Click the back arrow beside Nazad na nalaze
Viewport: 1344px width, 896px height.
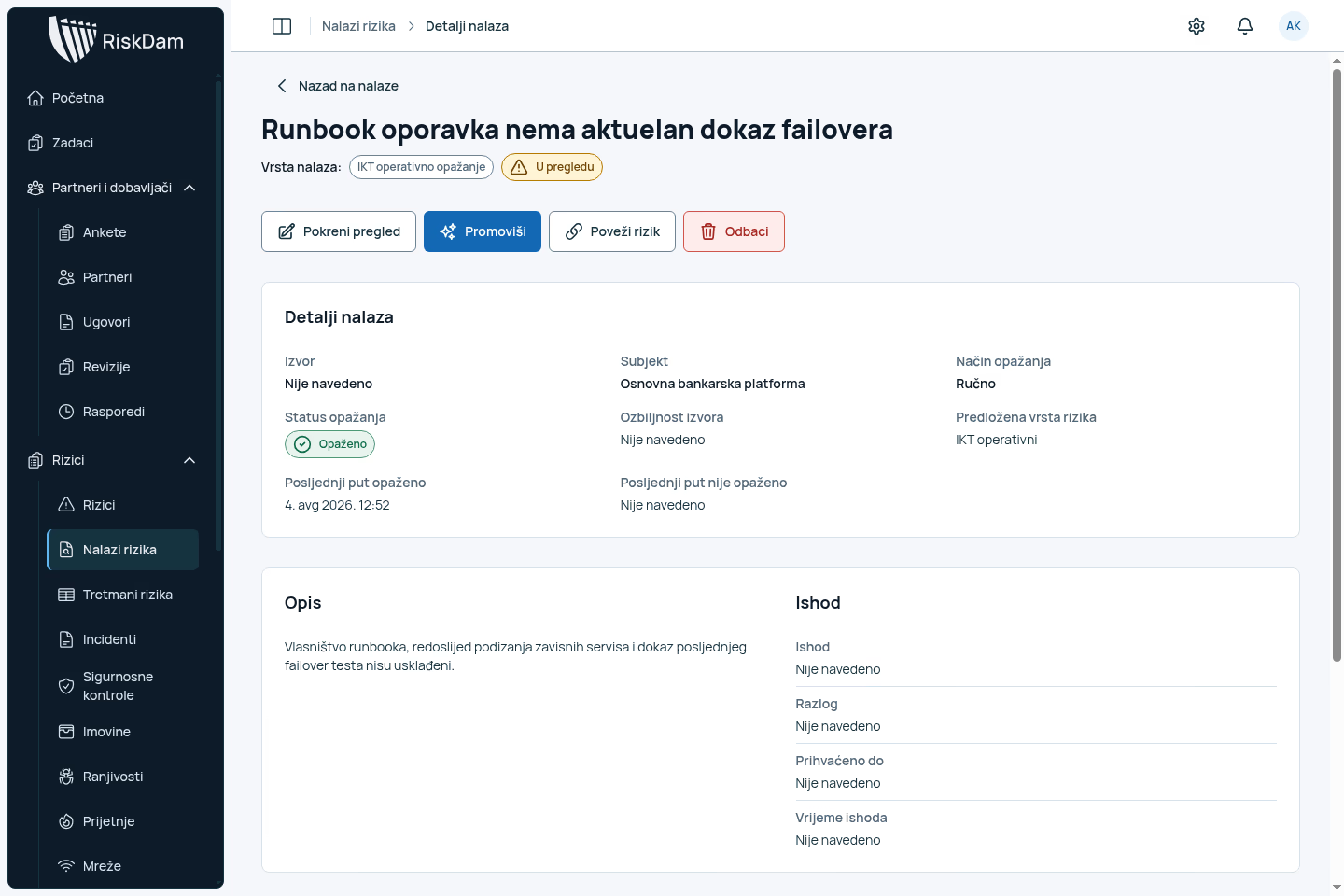pos(282,86)
